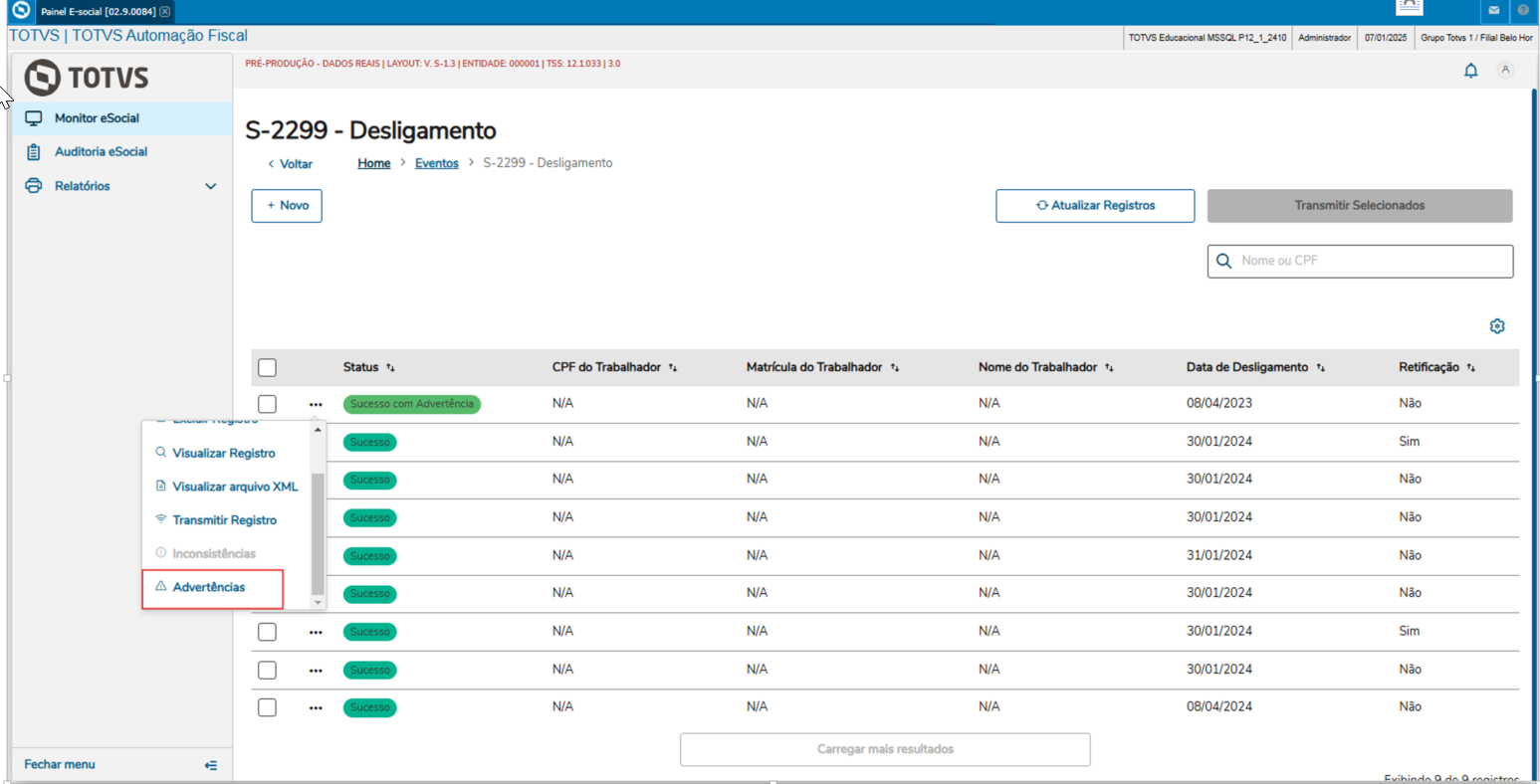Screen dimensions: 1540x784
Task: Choose Visualizar arquivo XML menu entry
Action: coord(235,487)
